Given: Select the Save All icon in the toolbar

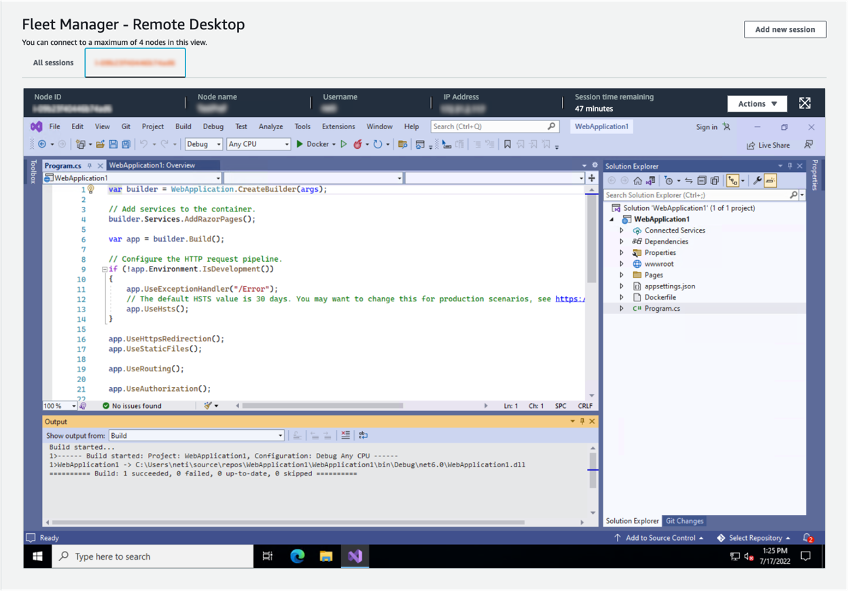Looking at the screenshot, I should click(x=125, y=145).
